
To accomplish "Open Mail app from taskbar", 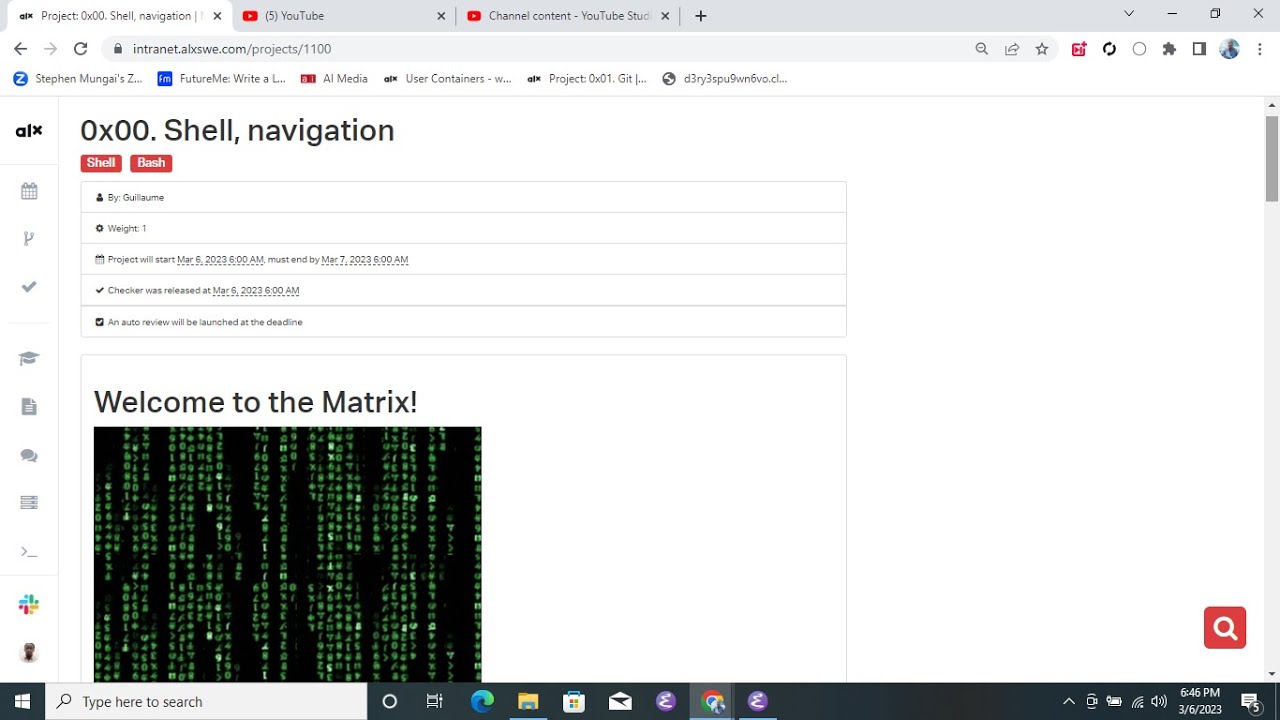I will (620, 701).
